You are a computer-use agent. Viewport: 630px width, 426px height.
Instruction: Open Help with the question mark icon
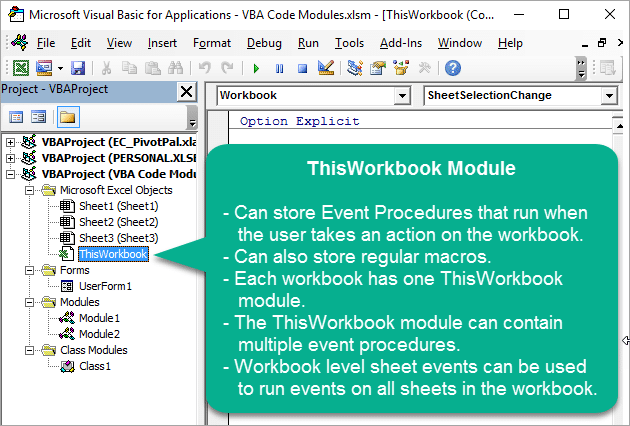coord(453,68)
